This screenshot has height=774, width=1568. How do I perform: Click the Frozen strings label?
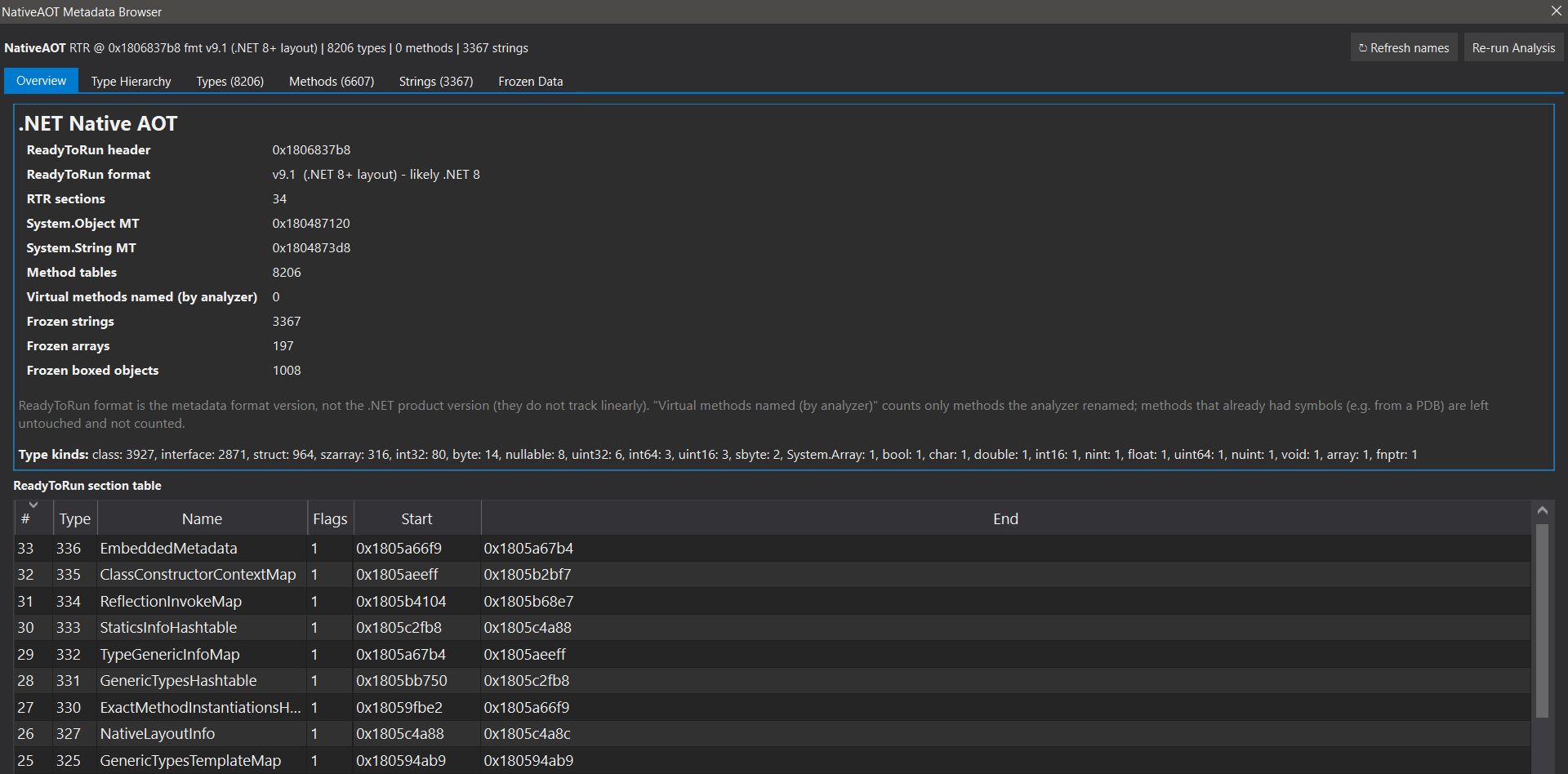(x=70, y=322)
